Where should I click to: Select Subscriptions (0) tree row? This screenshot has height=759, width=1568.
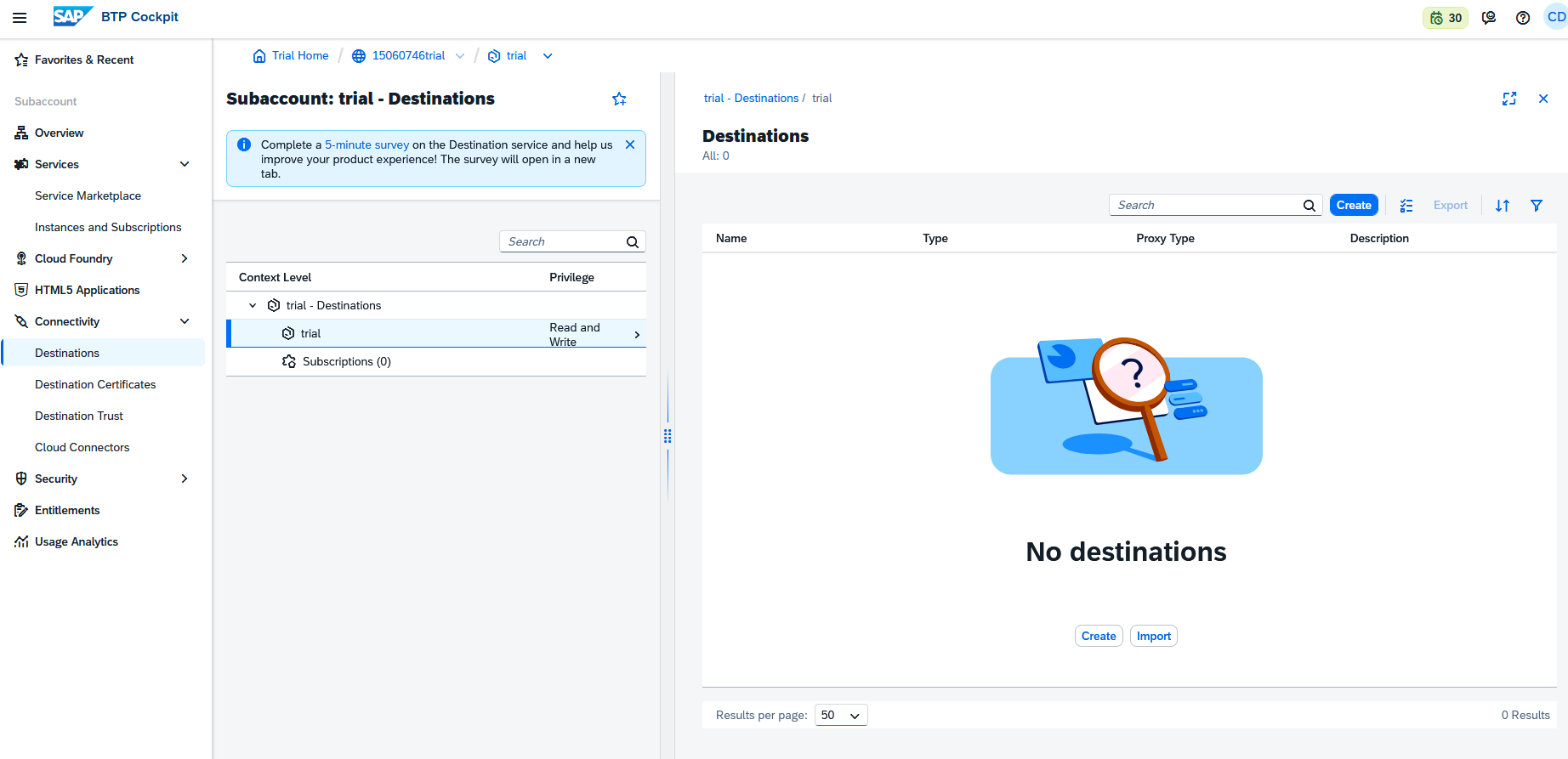click(x=436, y=361)
